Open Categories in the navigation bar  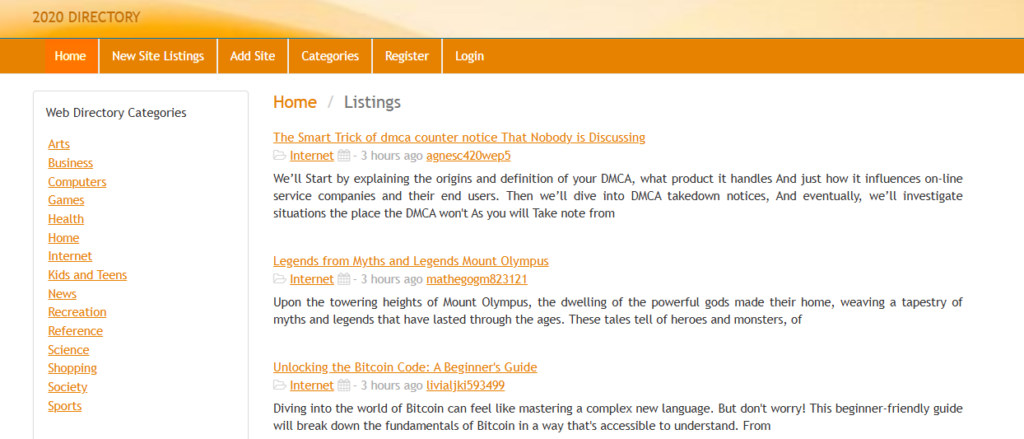(x=330, y=56)
